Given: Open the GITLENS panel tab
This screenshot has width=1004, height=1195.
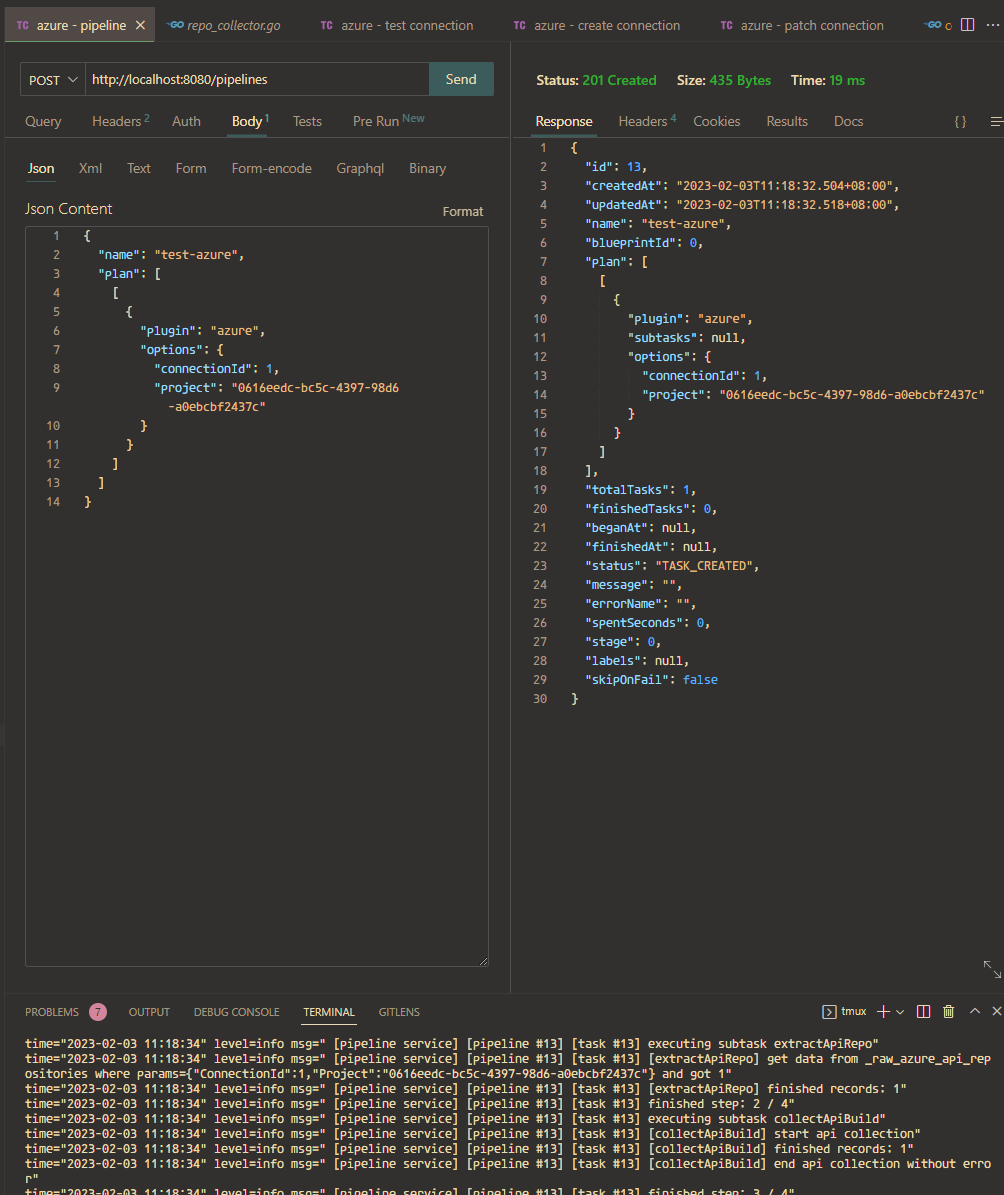Looking at the screenshot, I should [399, 1012].
